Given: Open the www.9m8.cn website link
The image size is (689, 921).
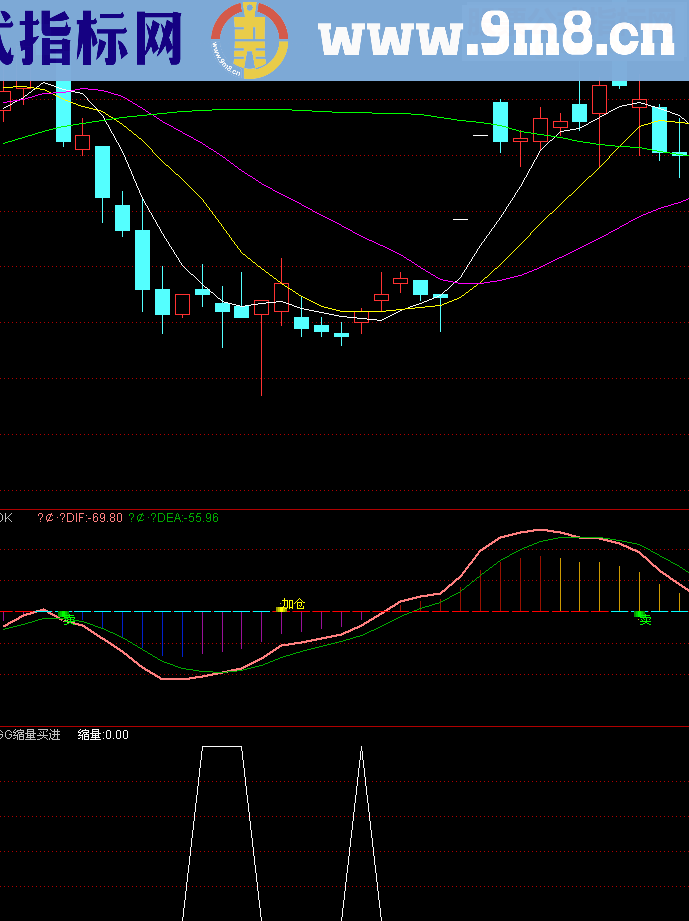Looking at the screenshot, I should (x=497, y=40).
